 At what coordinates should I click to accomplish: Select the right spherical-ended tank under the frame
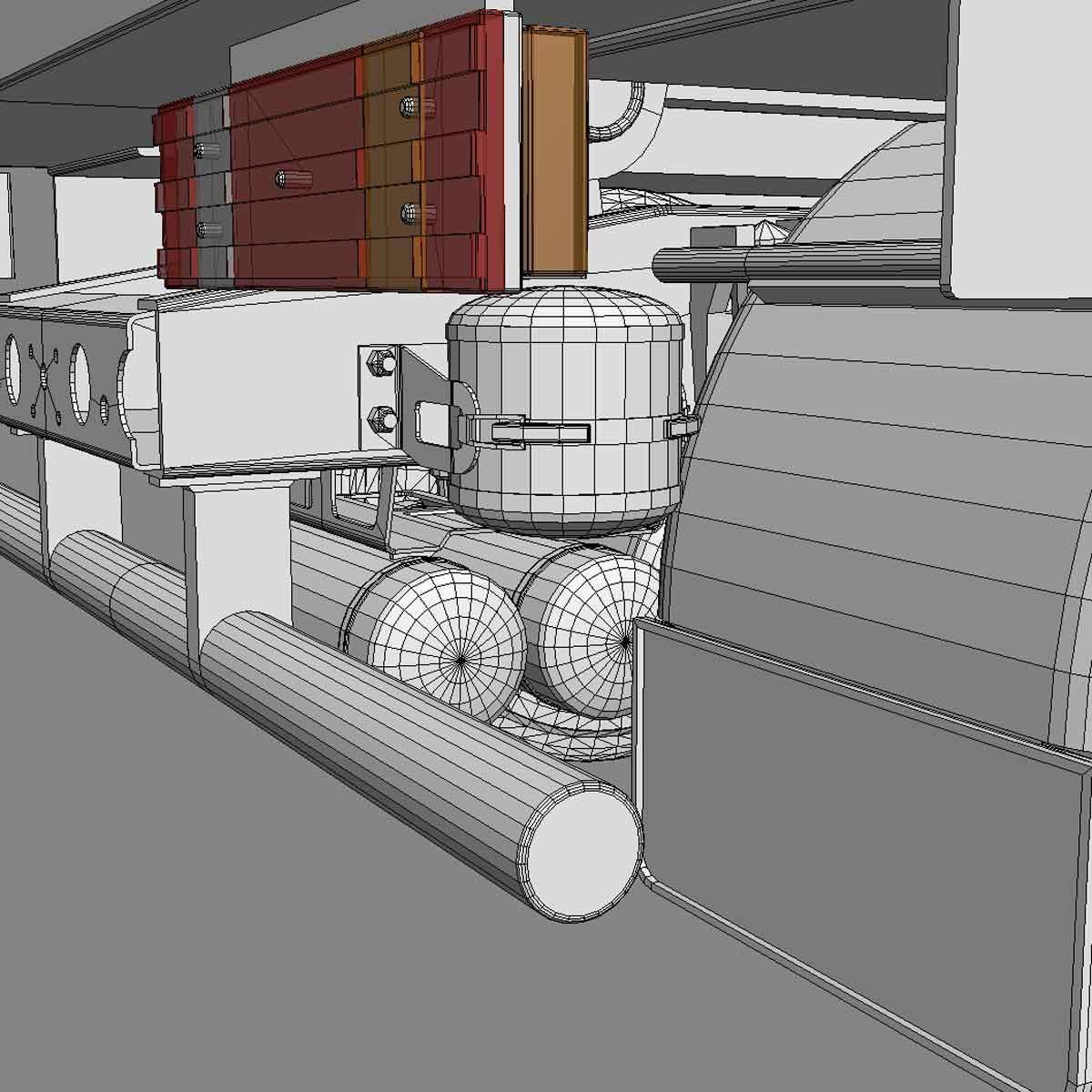[587, 632]
